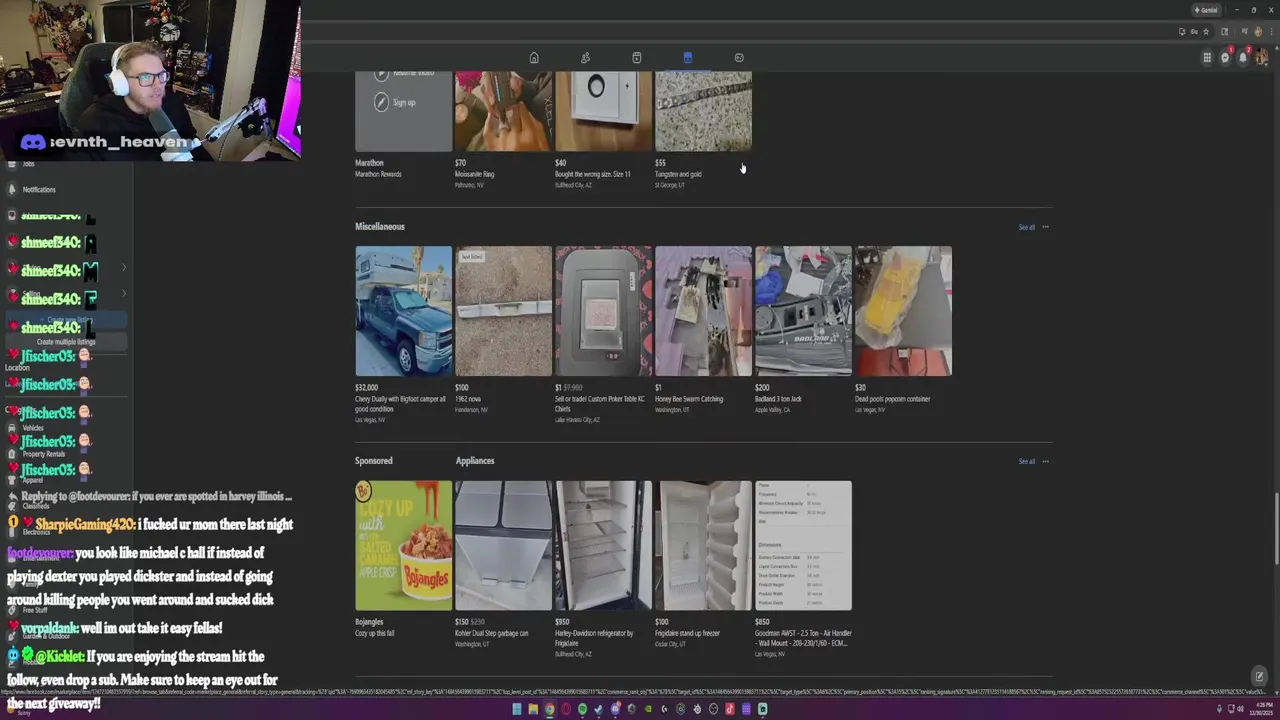Image resolution: width=1280 pixels, height=720 pixels.
Task: Switch to Google Chrome on the taskbar
Action: (x=549, y=710)
